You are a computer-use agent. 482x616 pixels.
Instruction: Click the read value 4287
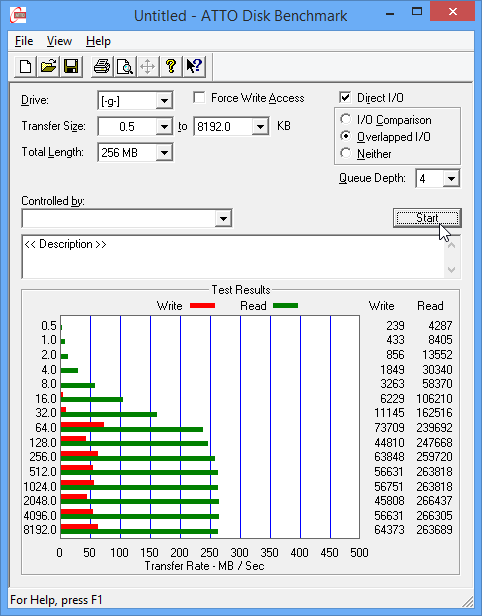(441, 326)
